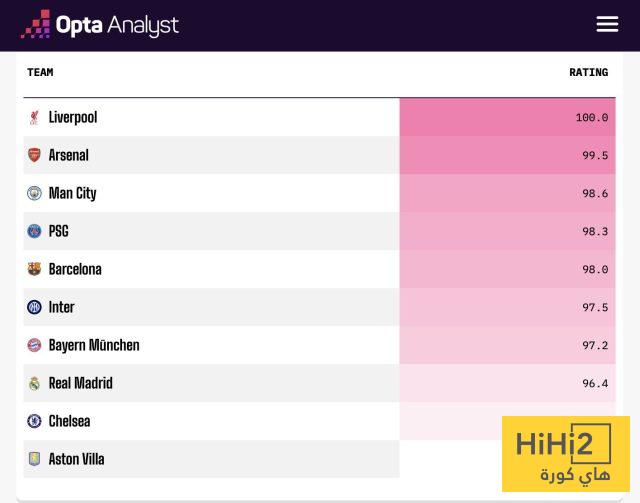Open the Bayern München team name link
The image size is (640, 503).
94,346
